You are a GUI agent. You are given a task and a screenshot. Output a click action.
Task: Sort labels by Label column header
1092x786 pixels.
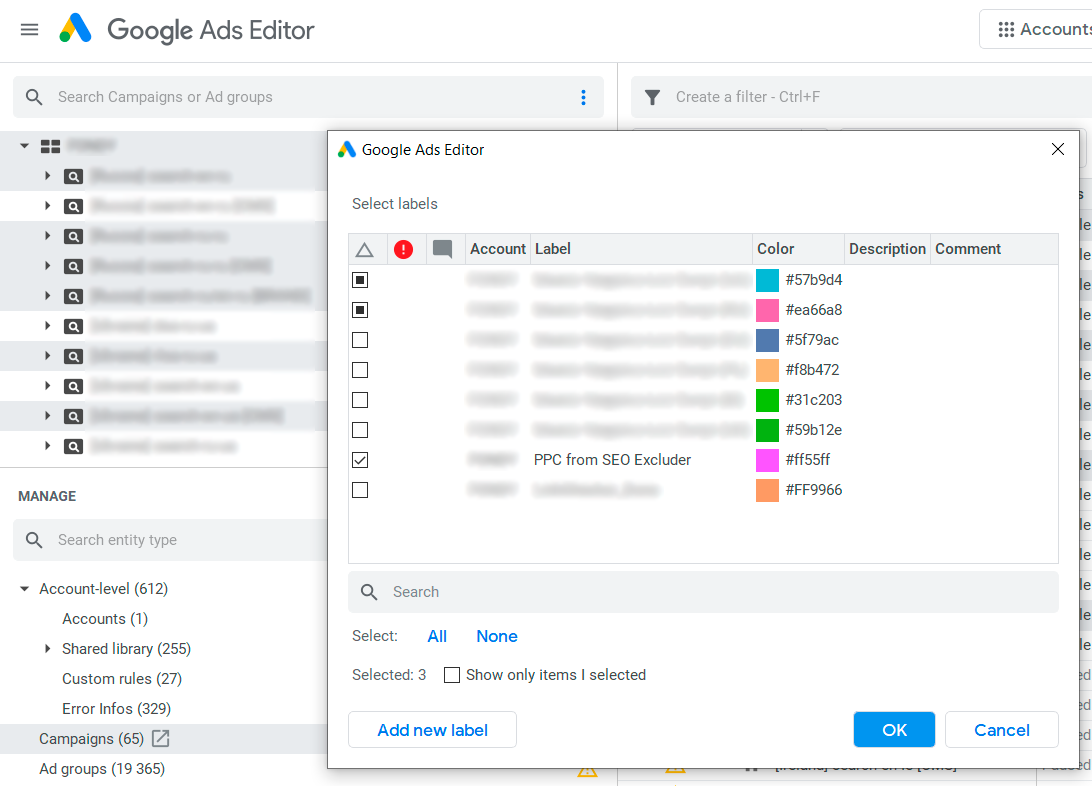click(x=641, y=249)
